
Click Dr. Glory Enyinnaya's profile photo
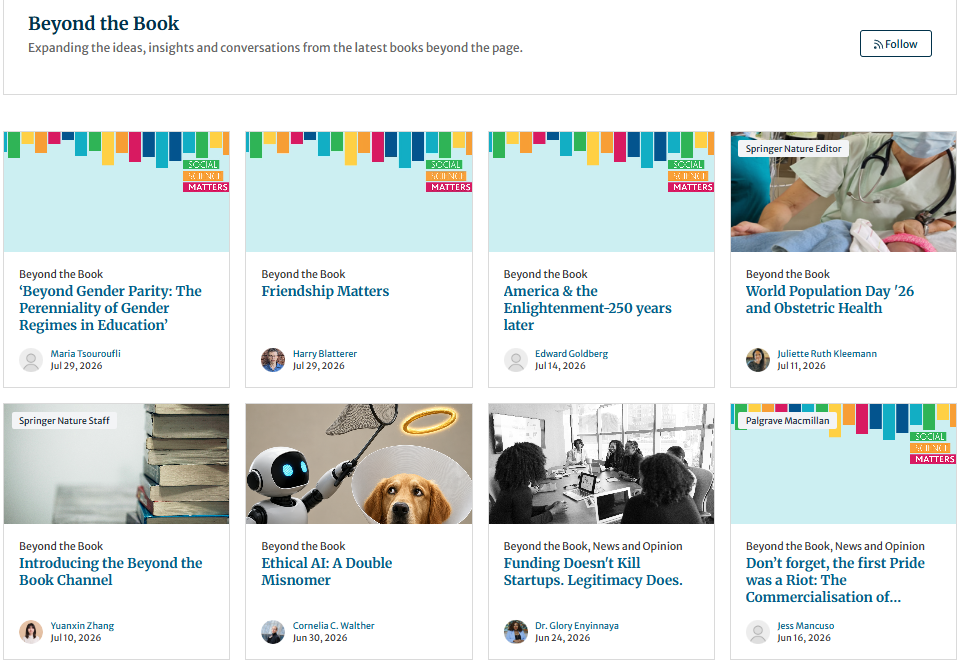coord(516,632)
